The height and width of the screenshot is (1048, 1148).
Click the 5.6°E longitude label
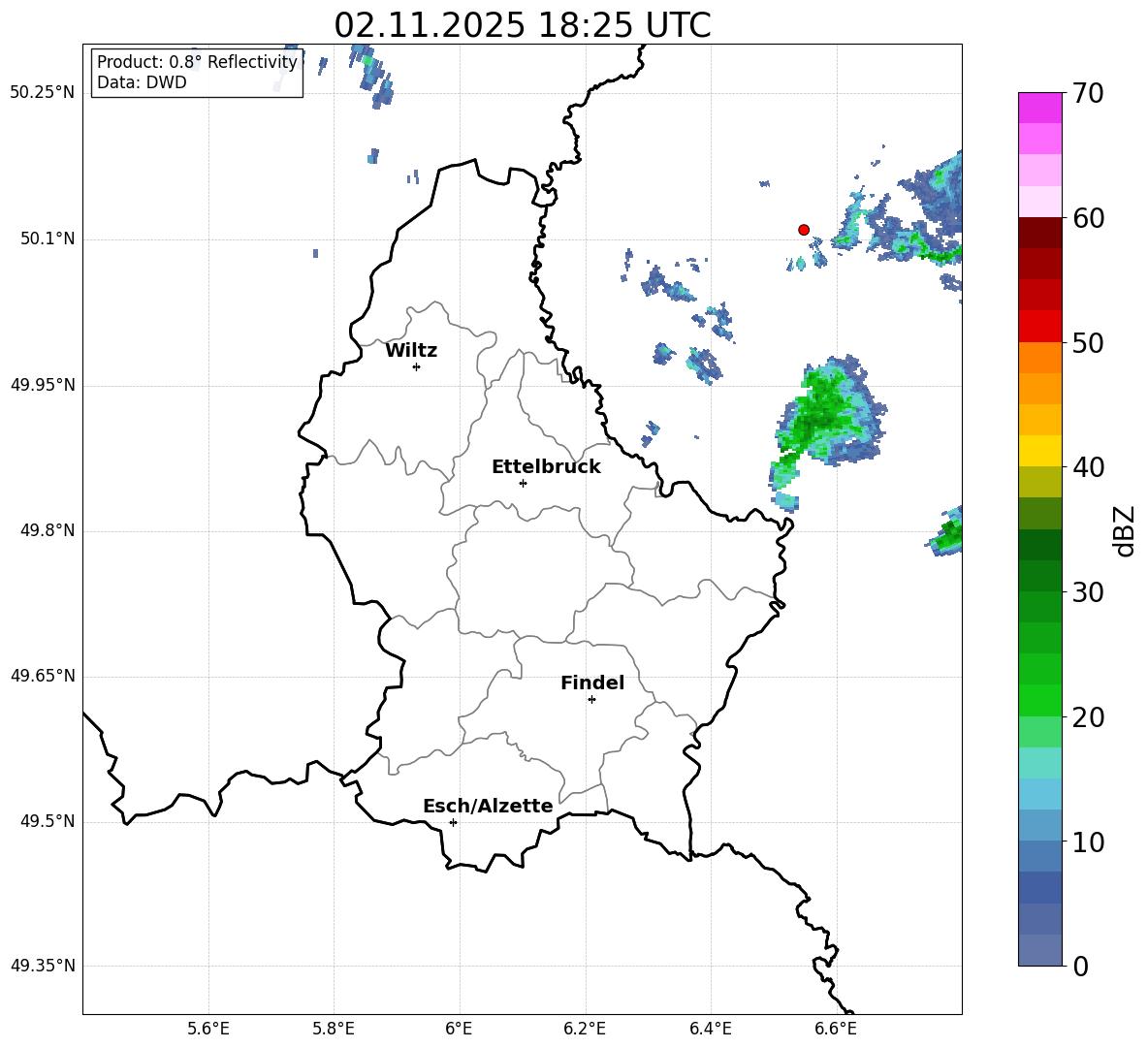coord(207,1029)
